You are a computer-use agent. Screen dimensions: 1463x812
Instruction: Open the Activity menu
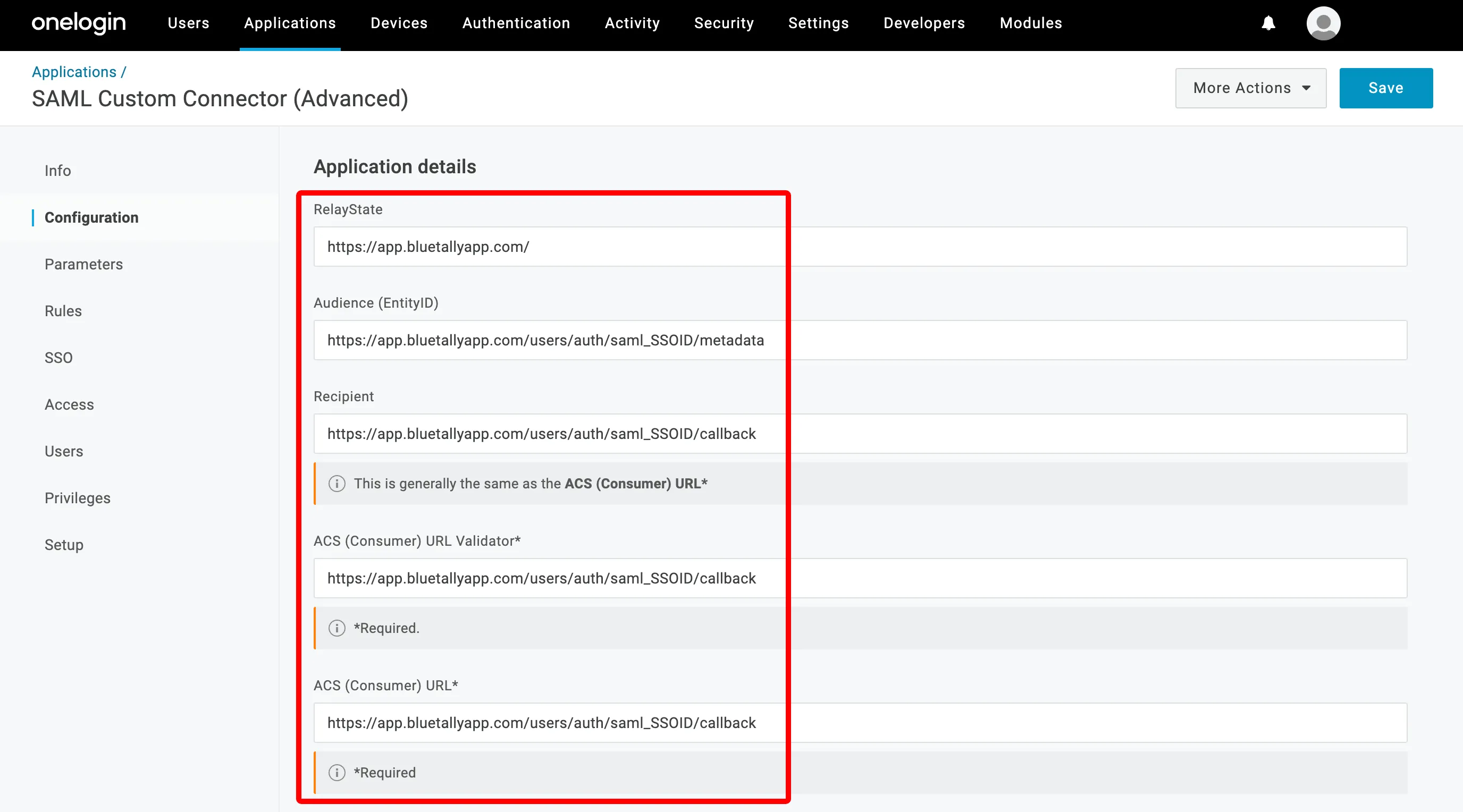click(x=632, y=23)
